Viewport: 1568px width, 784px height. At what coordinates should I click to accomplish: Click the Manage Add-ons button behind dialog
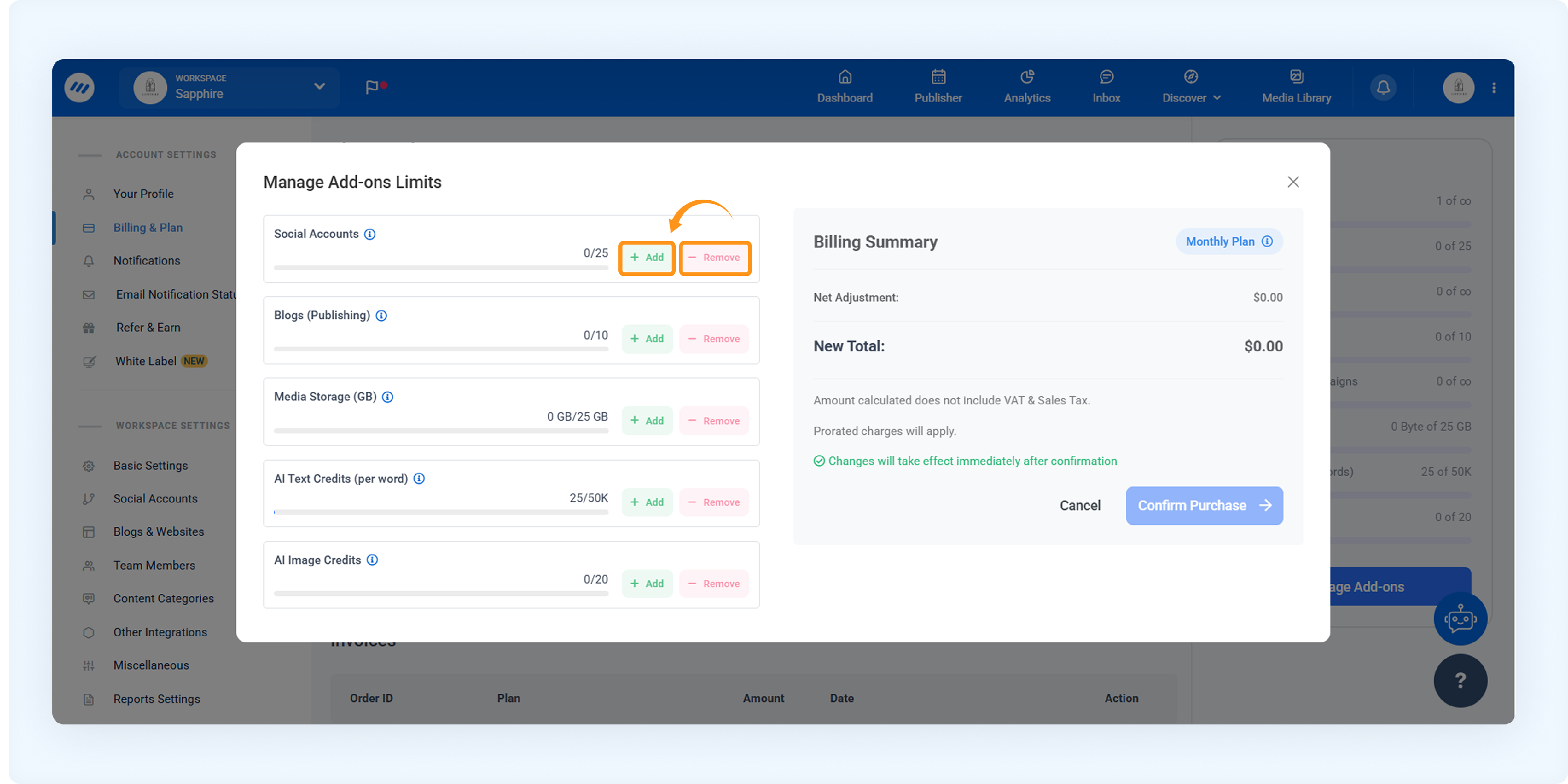[1400, 587]
